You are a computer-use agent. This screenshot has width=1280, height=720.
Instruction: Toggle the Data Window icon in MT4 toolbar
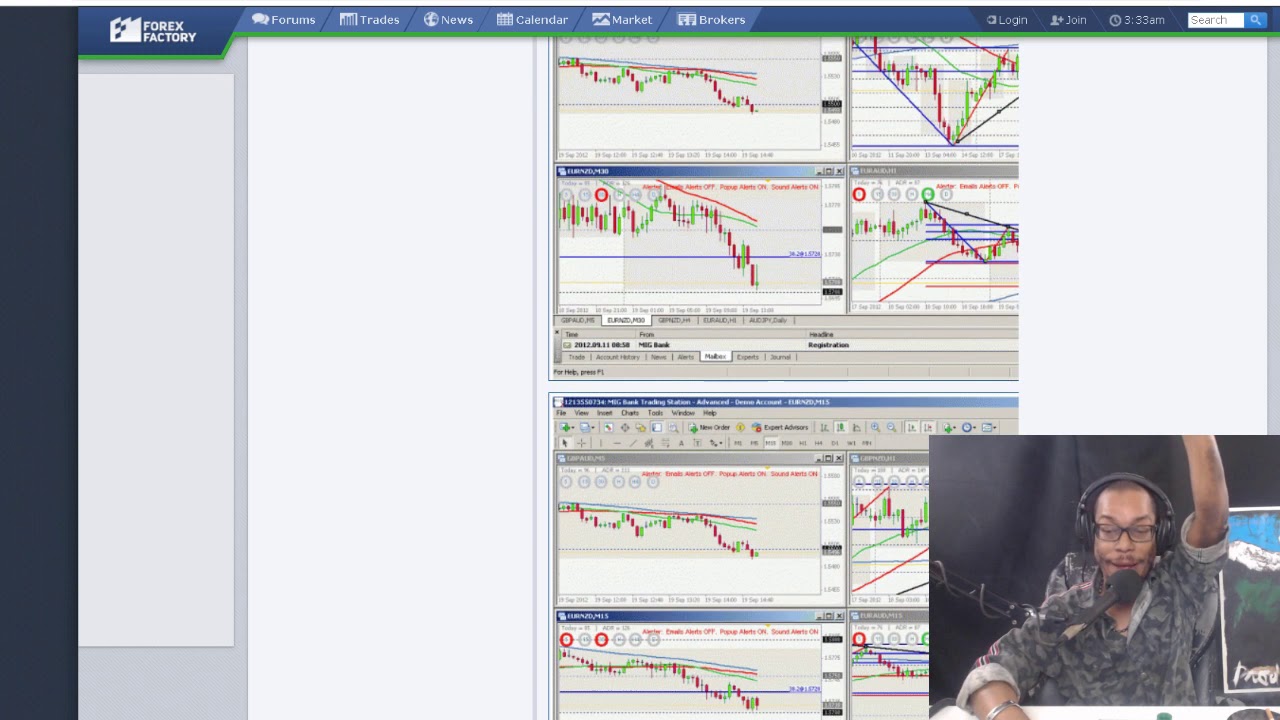click(625, 428)
